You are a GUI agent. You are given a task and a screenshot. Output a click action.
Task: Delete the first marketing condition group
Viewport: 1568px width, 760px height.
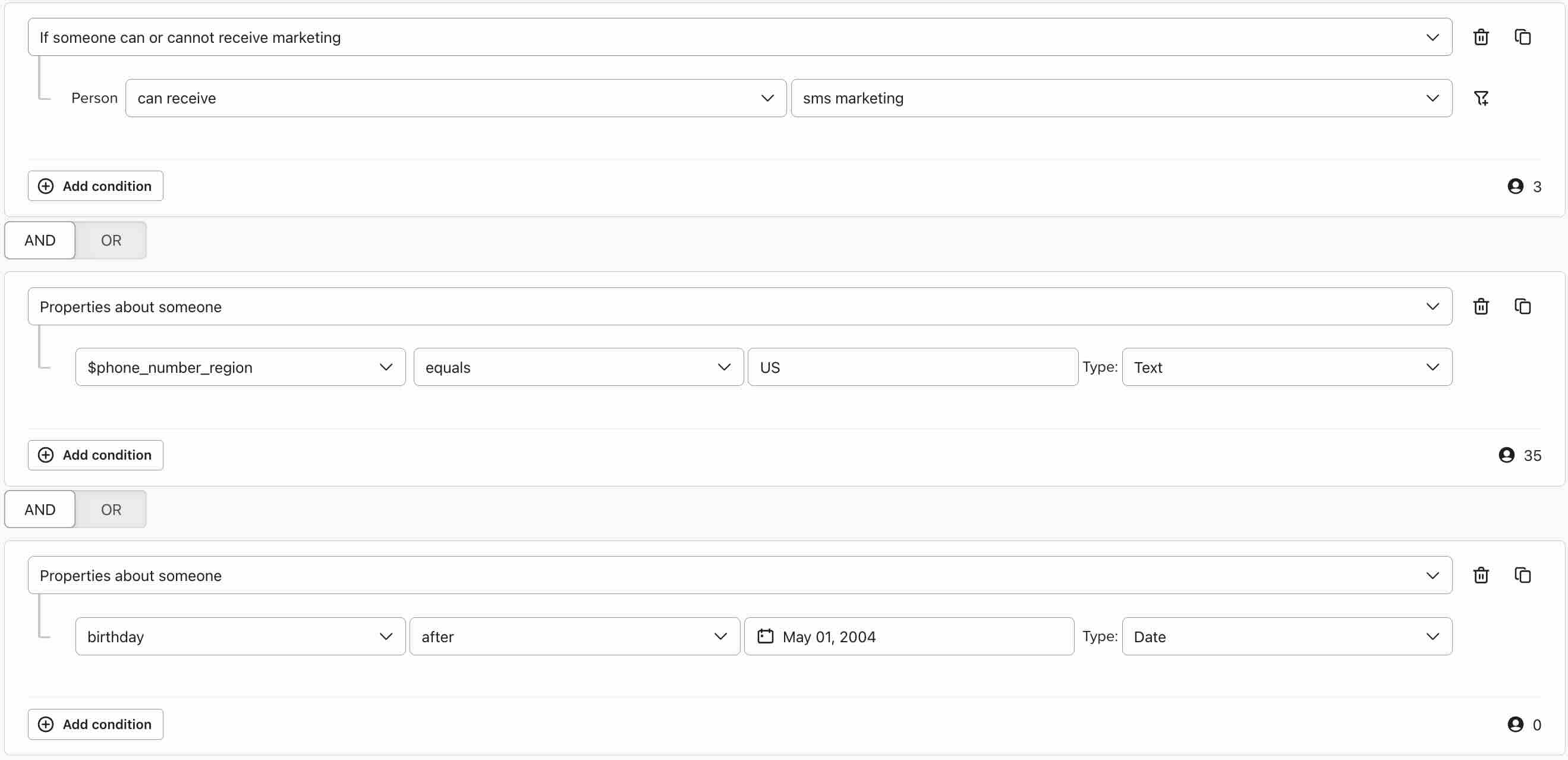pyautogui.click(x=1481, y=37)
